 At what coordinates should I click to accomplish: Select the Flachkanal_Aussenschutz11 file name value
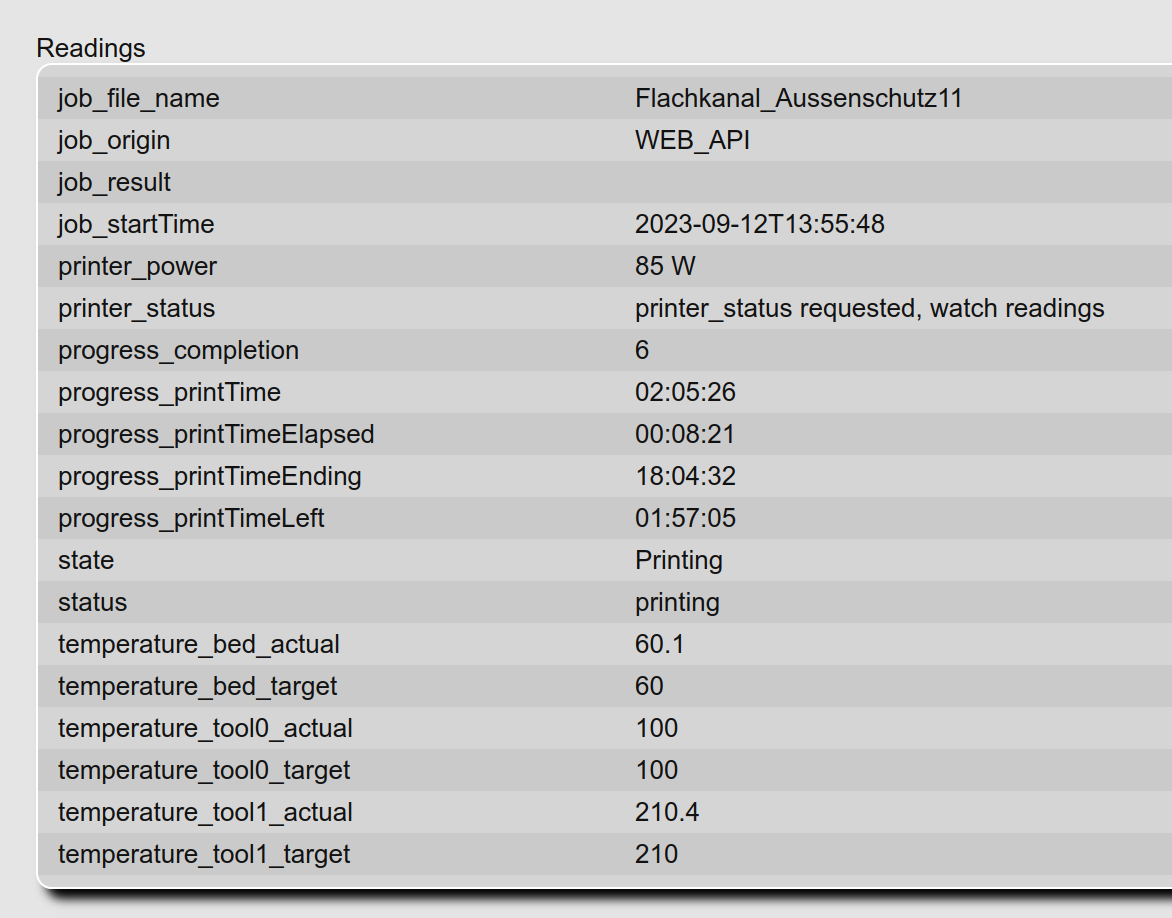click(798, 99)
